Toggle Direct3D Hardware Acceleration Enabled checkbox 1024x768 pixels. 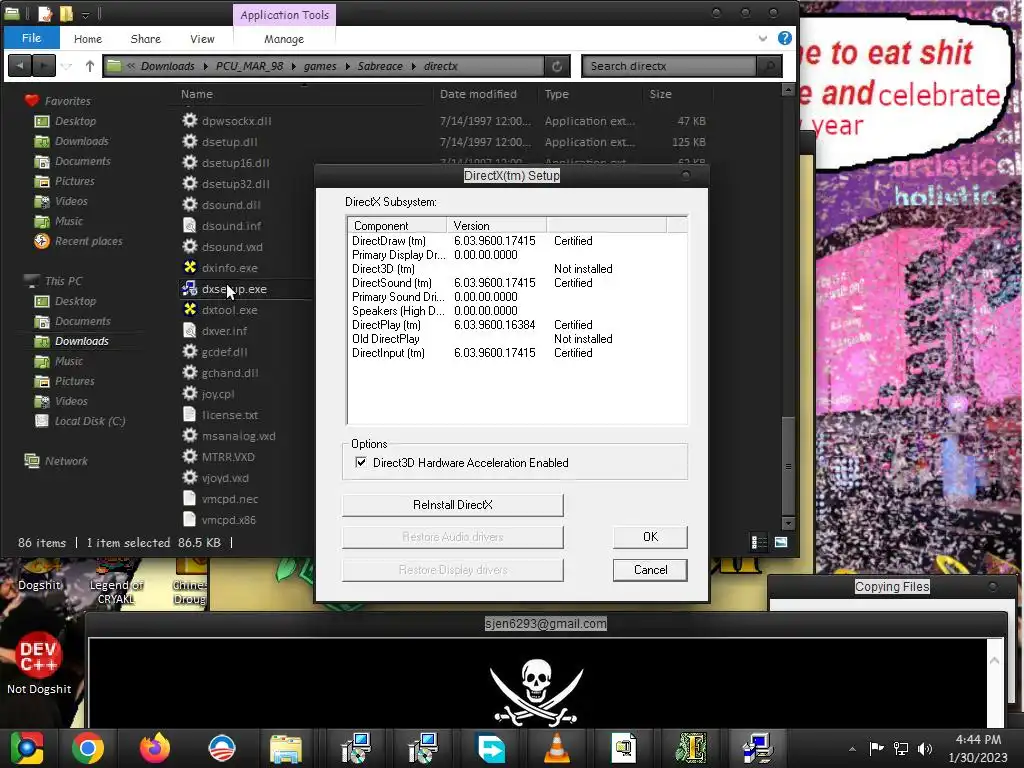coord(360,462)
